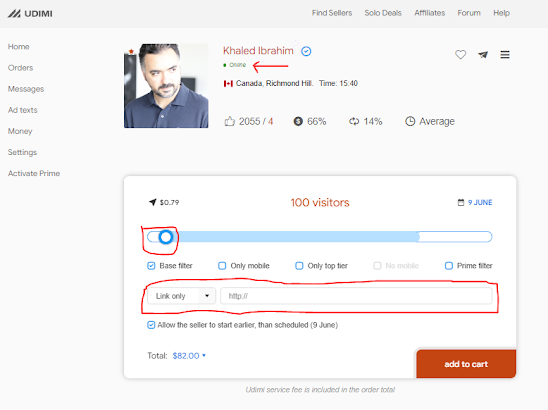Click the add to cart button
This screenshot has height=410, width=548.
coord(466,364)
